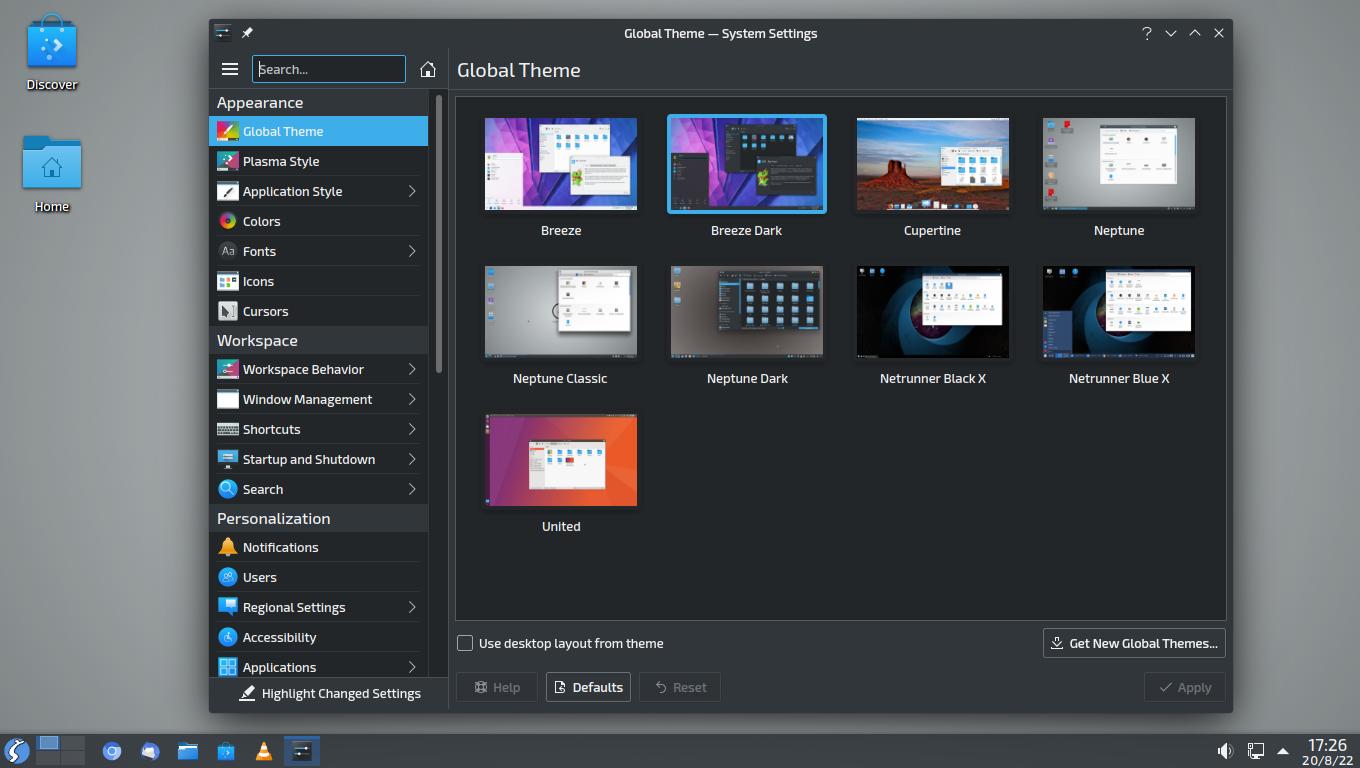Screen dimensions: 1360x768
Task: Launch Thunderbird from the taskbar
Action: point(150,751)
